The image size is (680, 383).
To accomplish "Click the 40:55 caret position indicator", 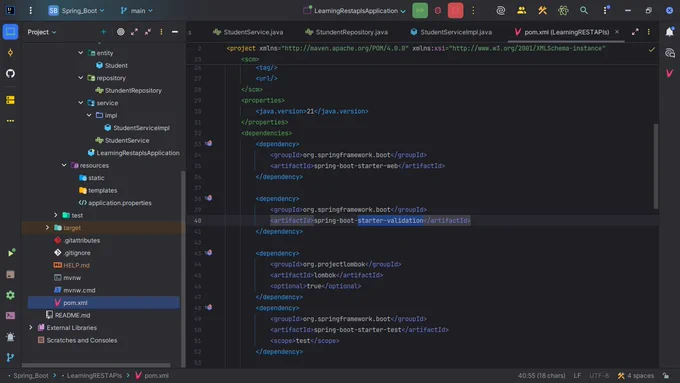I will (542, 376).
